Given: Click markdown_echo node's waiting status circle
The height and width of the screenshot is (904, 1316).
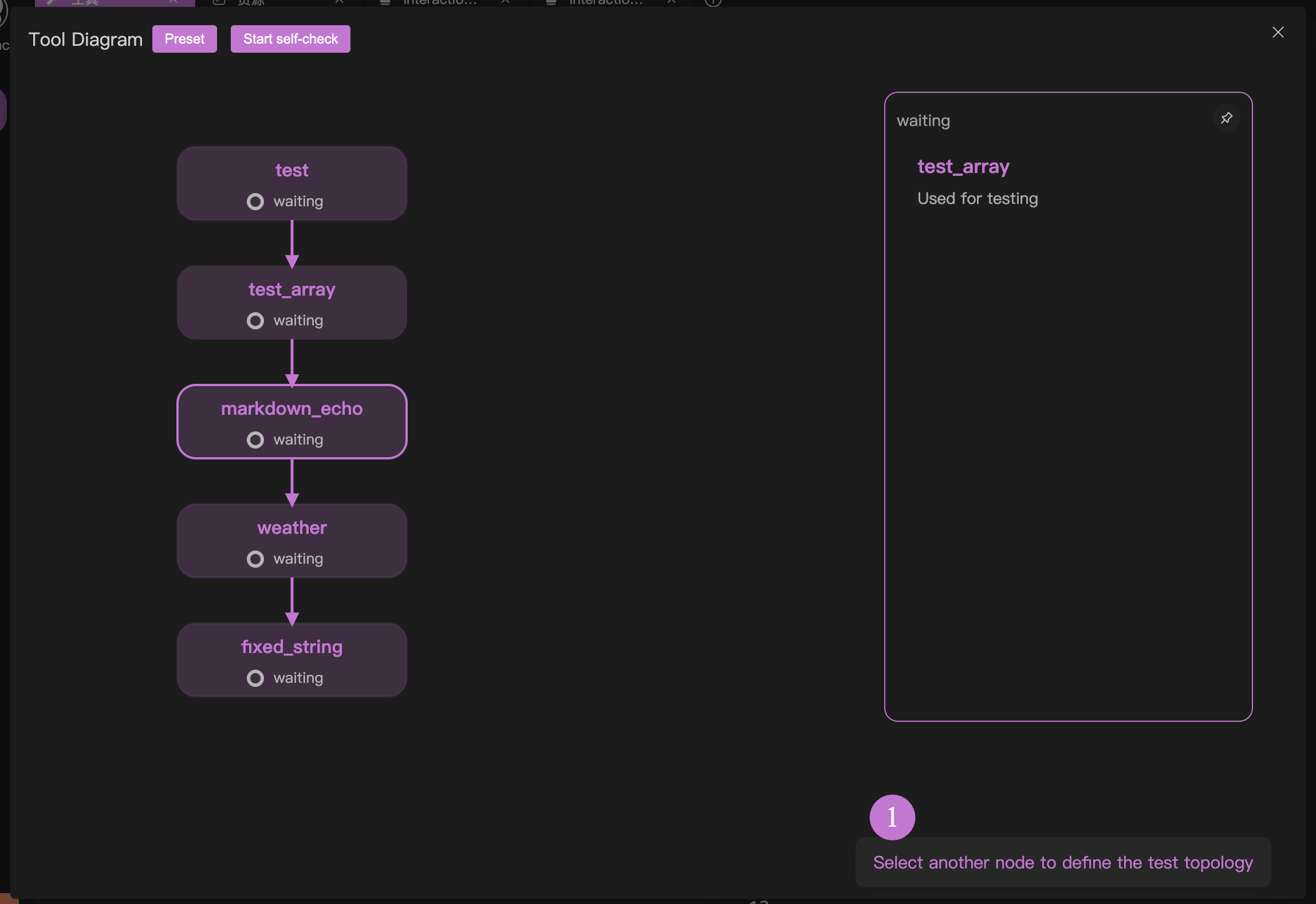Looking at the screenshot, I should click(x=255, y=440).
